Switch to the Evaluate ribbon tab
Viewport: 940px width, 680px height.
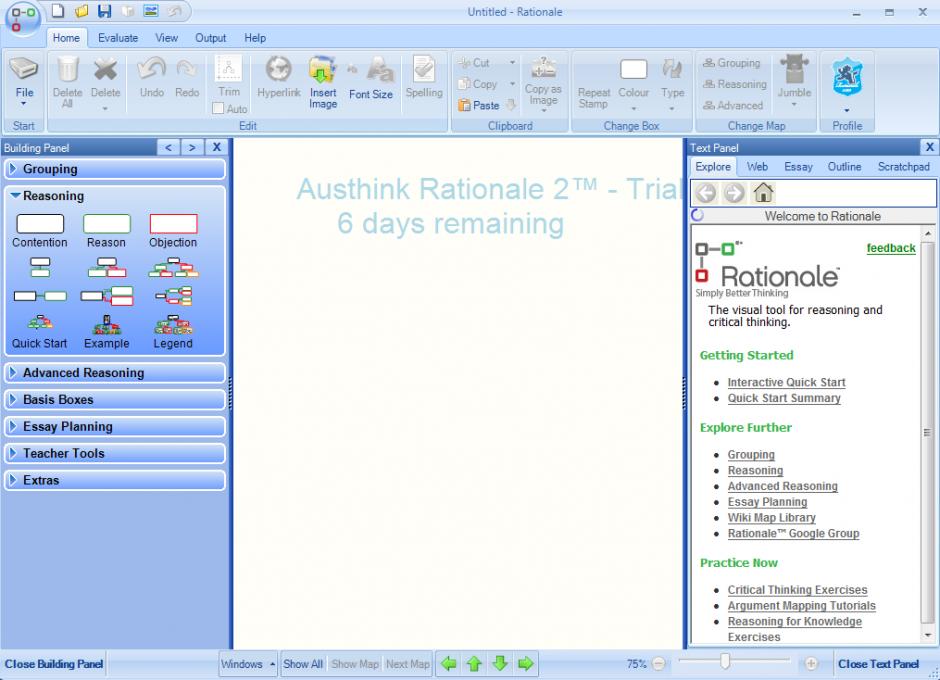(118, 38)
